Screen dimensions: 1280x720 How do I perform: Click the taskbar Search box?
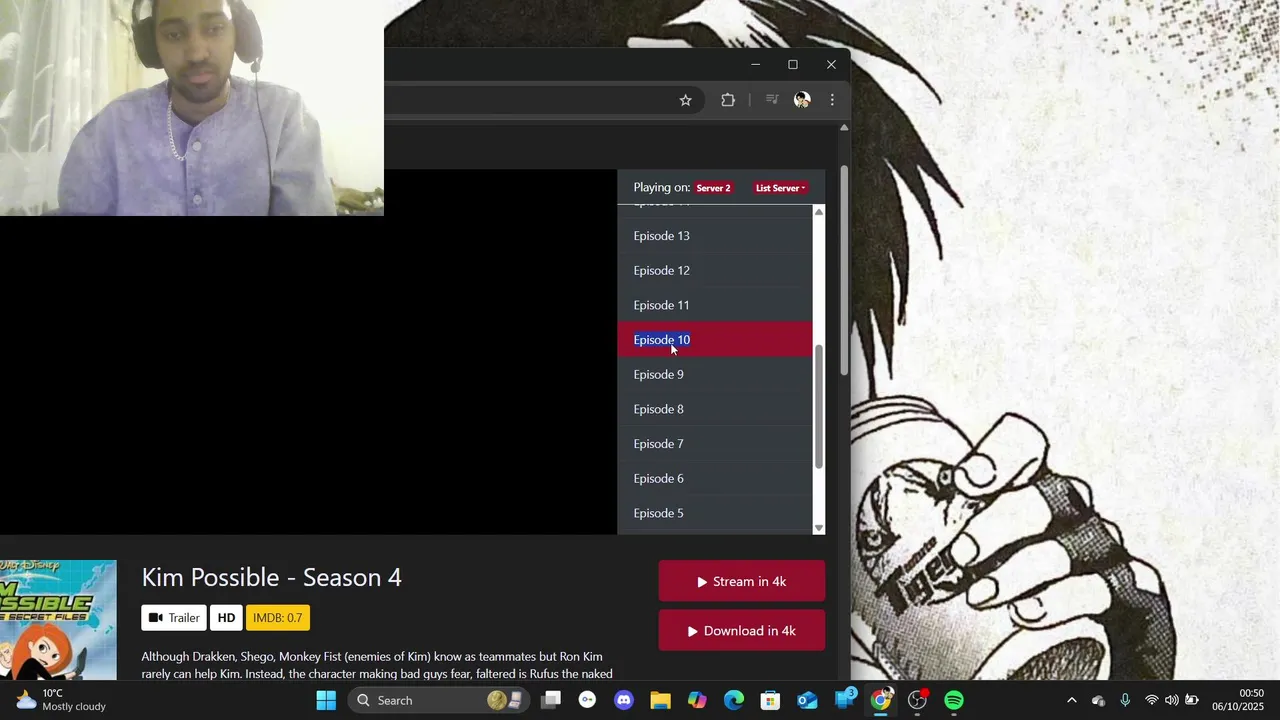(438, 700)
